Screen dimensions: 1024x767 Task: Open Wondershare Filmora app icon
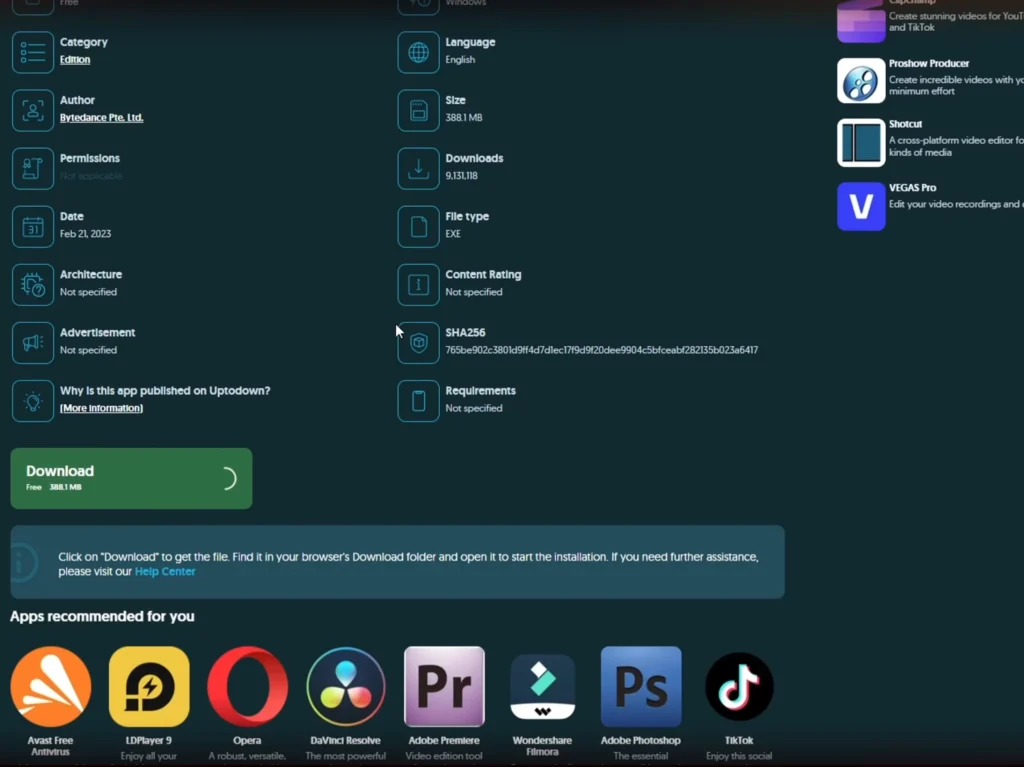coord(542,687)
